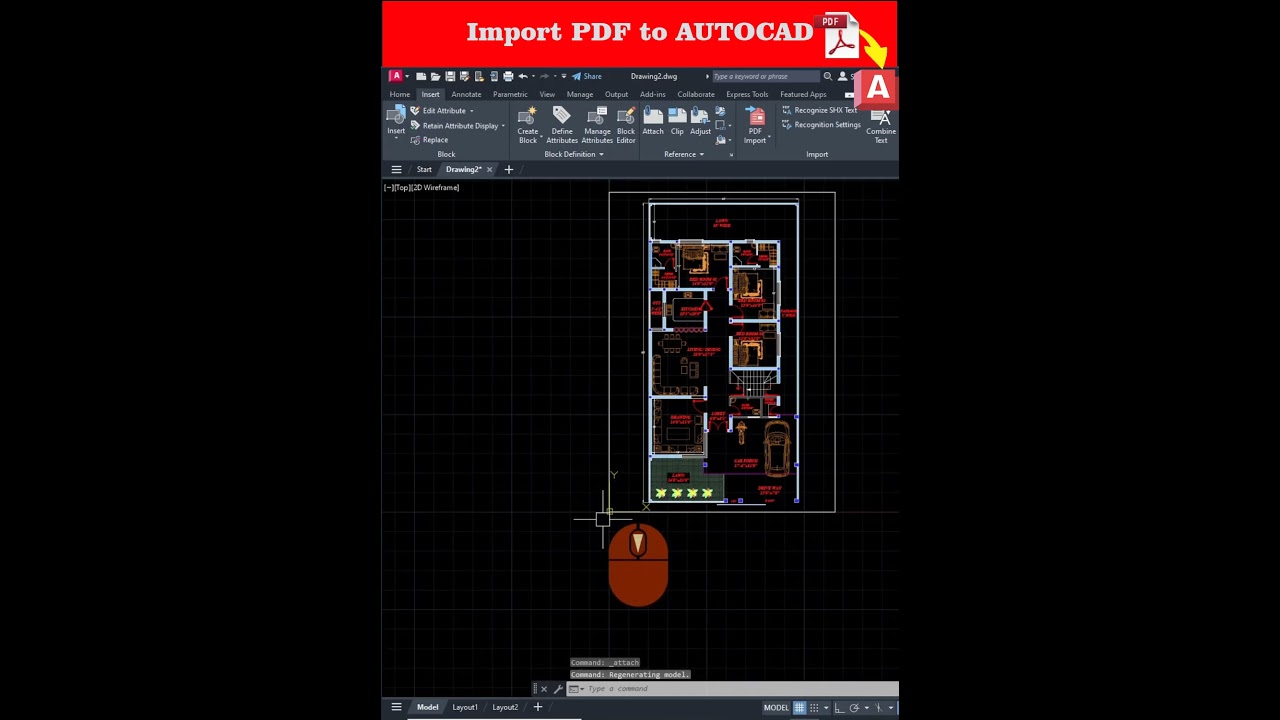This screenshot has width=1280, height=720.
Task: Select the Model layout tab
Action: (427, 707)
